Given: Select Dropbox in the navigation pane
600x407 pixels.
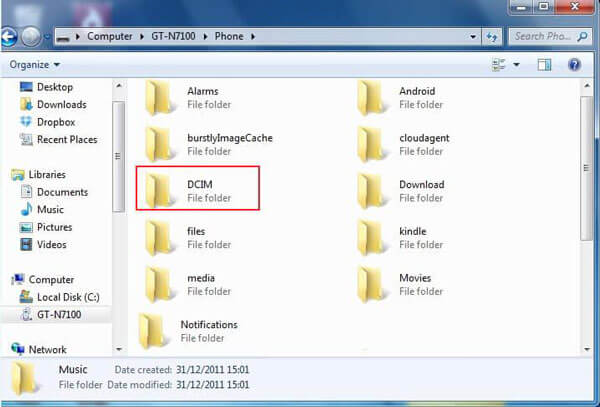Looking at the screenshot, I should [47, 122].
